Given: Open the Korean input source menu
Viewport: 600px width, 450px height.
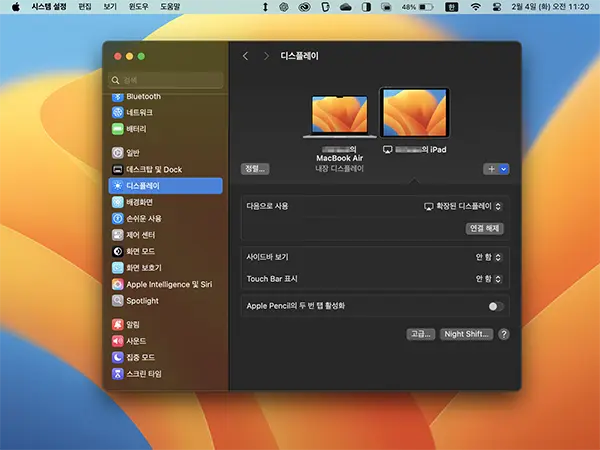Looking at the screenshot, I should point(452,7).
